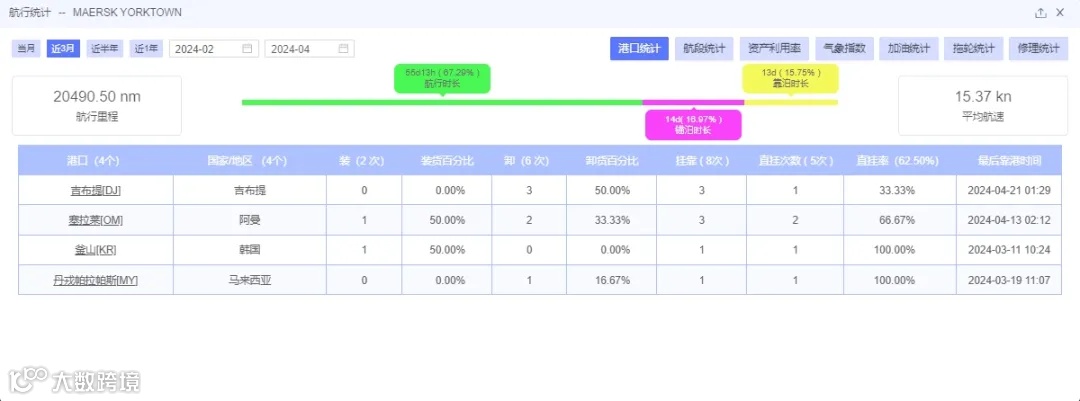Click the 20490.50 nm 航行里程 card
Viewport: 1080px width, 401px height.
coord(96,105)
